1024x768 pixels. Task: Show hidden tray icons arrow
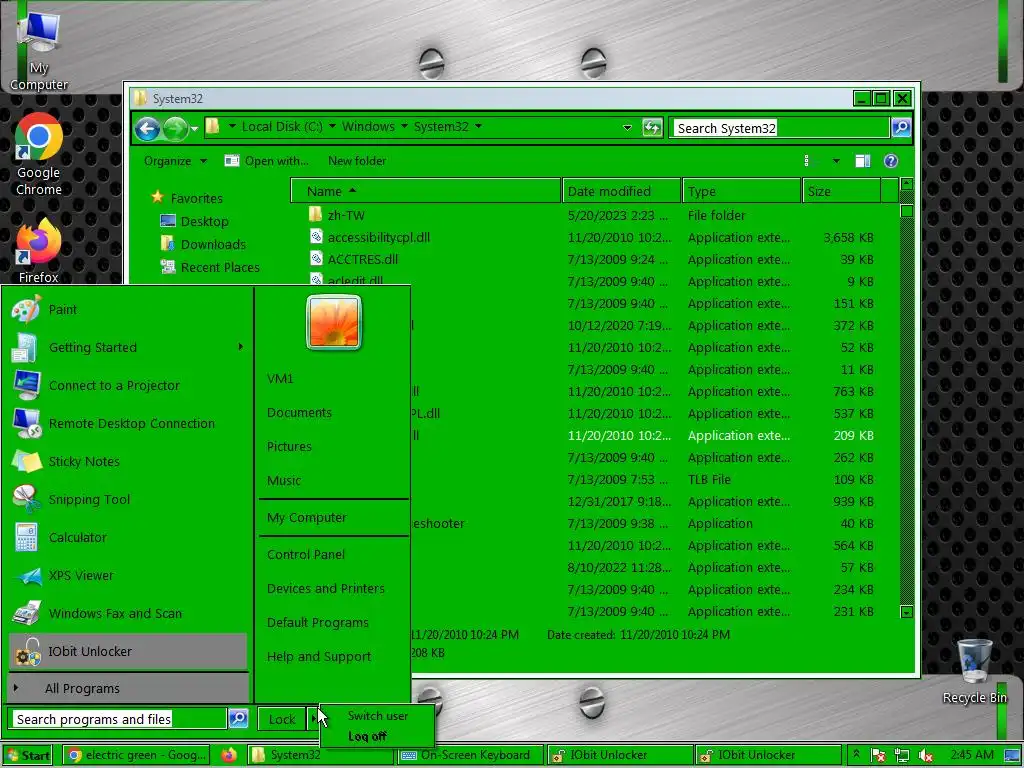856,755
